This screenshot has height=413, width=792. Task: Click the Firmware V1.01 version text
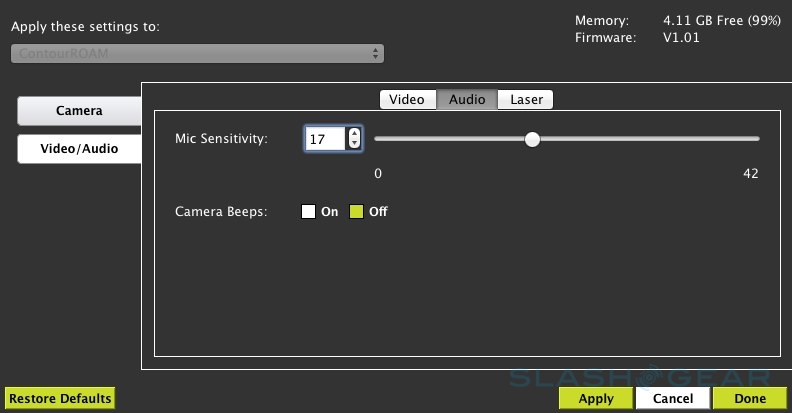pyautogui.click(x=683, y=38)
